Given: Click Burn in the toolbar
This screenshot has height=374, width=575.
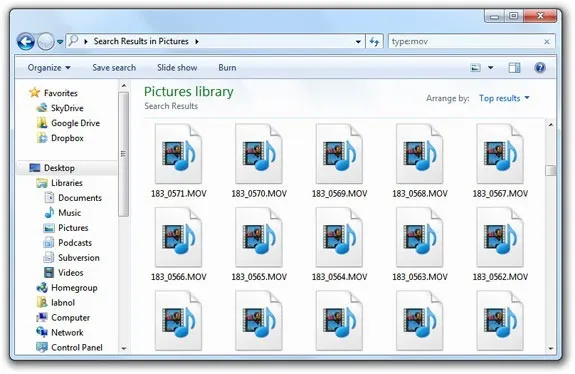Looking at the screenshot, I should [x=227, y=68].
